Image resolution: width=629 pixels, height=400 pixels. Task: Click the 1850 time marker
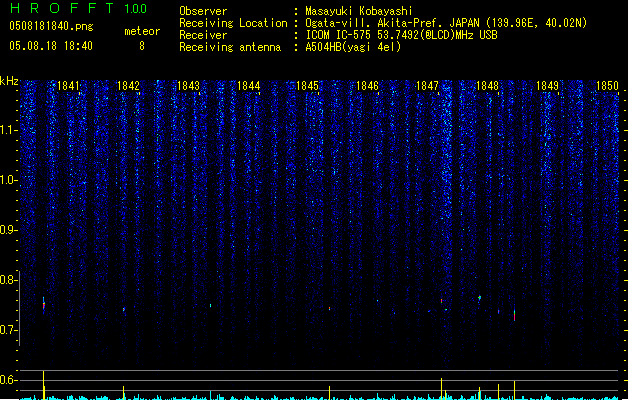coord(607,86)
